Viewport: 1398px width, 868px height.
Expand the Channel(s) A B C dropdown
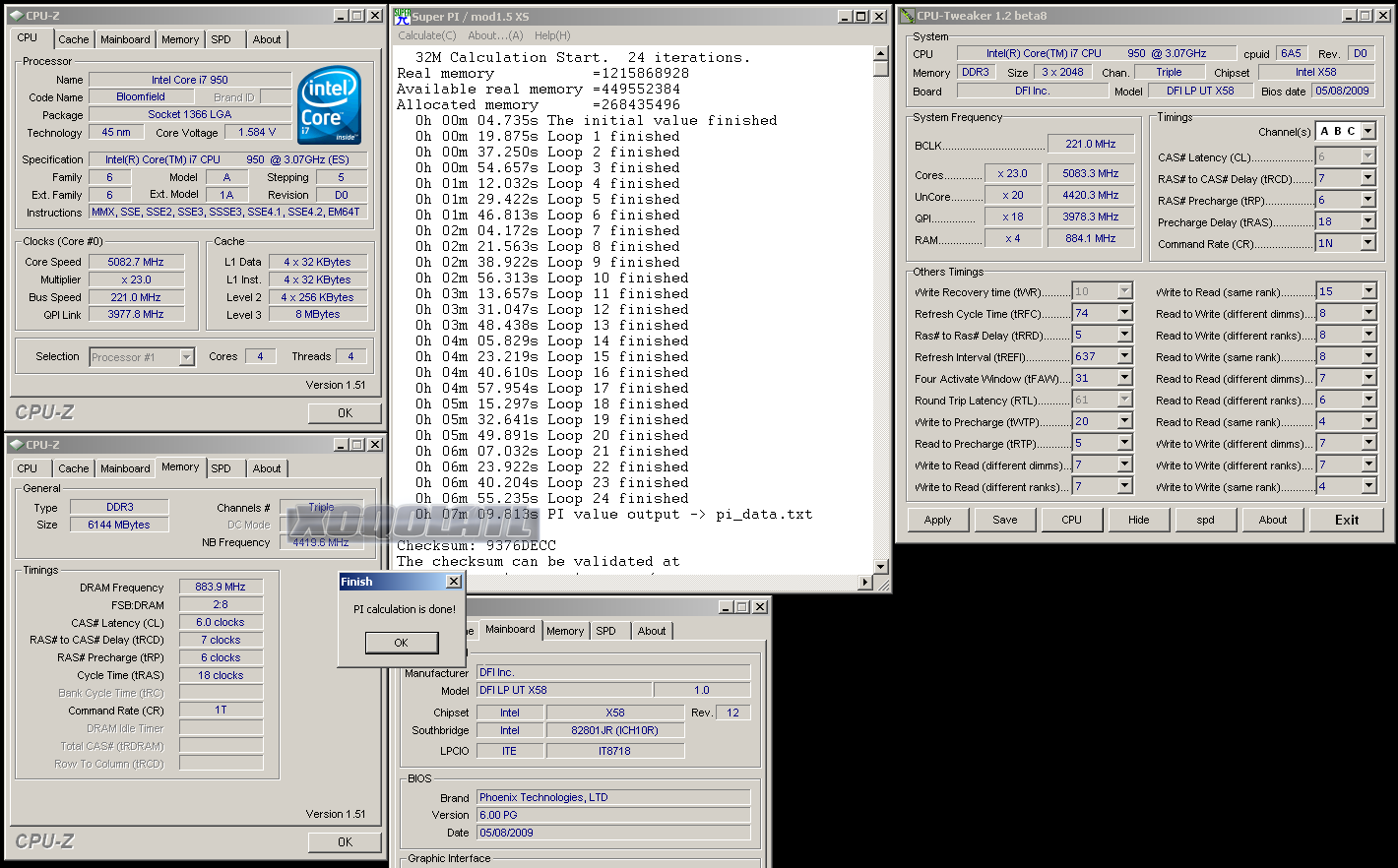pos(1367,131)
